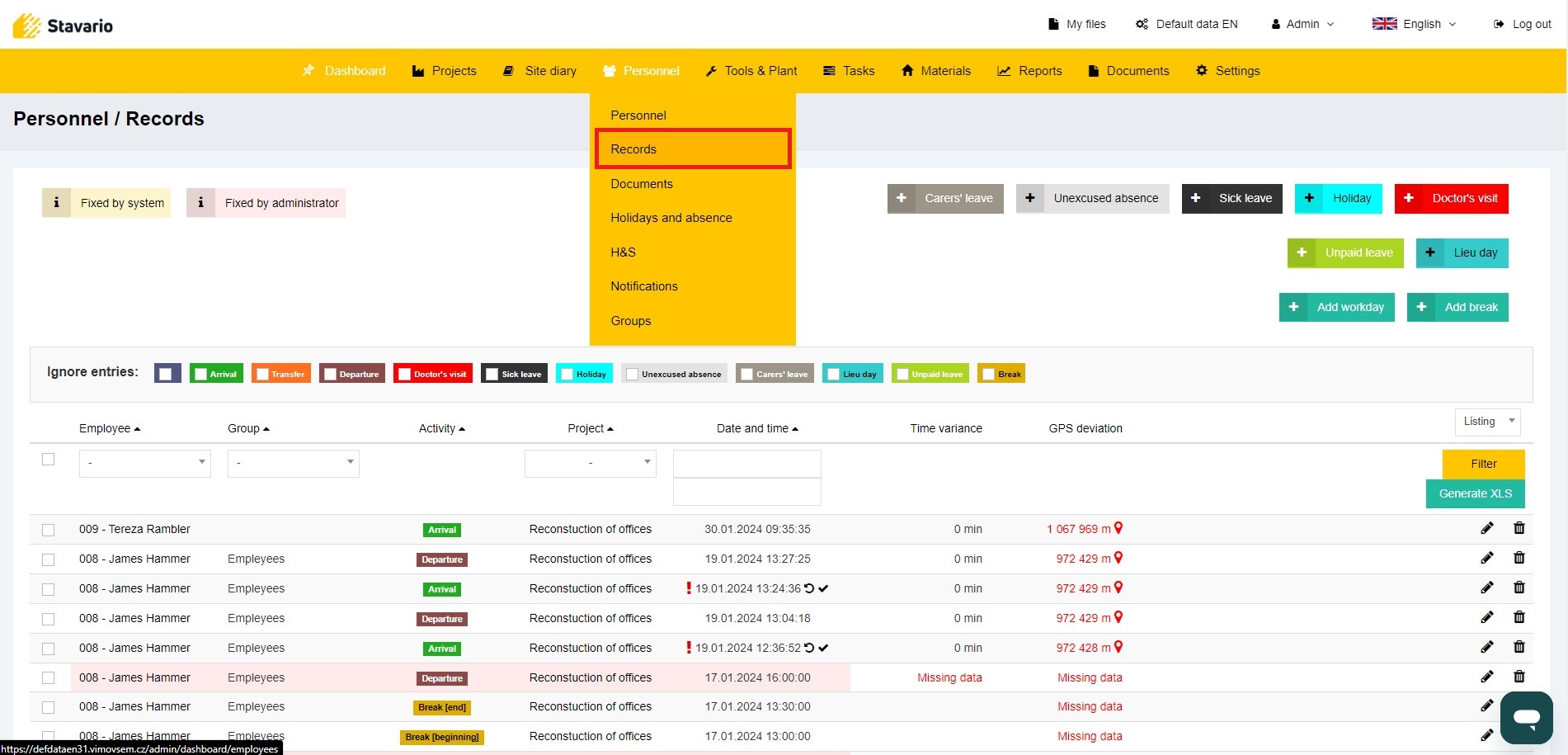Image resolution: width=1568 pixels, height=755 pixels.
Task: Edit the Break [end] record
Action: click(x=1487, y=705)
